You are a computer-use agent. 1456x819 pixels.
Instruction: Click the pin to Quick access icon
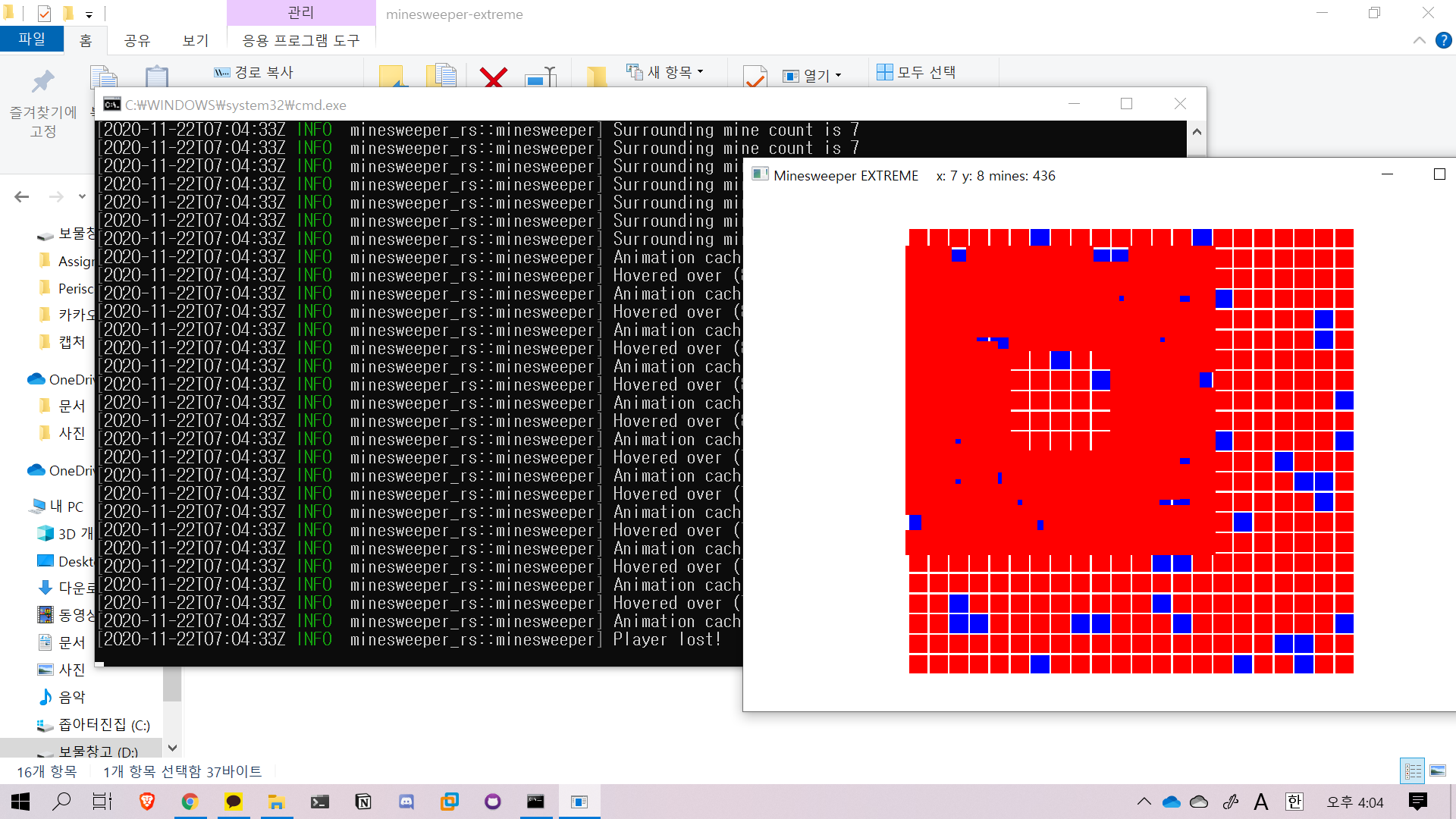click(x=43, y=82)
